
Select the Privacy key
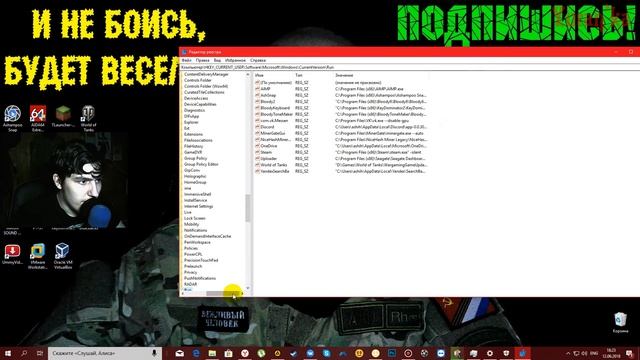tap(191, 272)
